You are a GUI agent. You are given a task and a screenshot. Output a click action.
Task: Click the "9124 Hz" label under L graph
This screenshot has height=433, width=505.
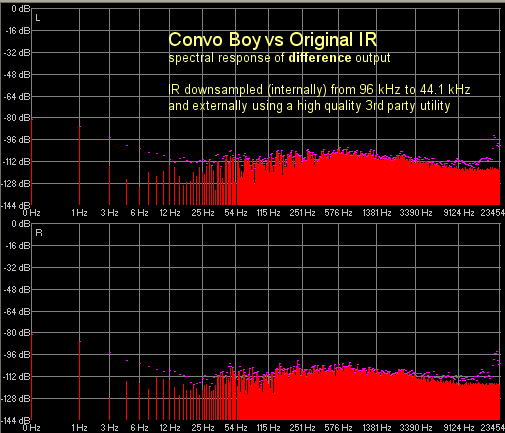coord(459,213)
